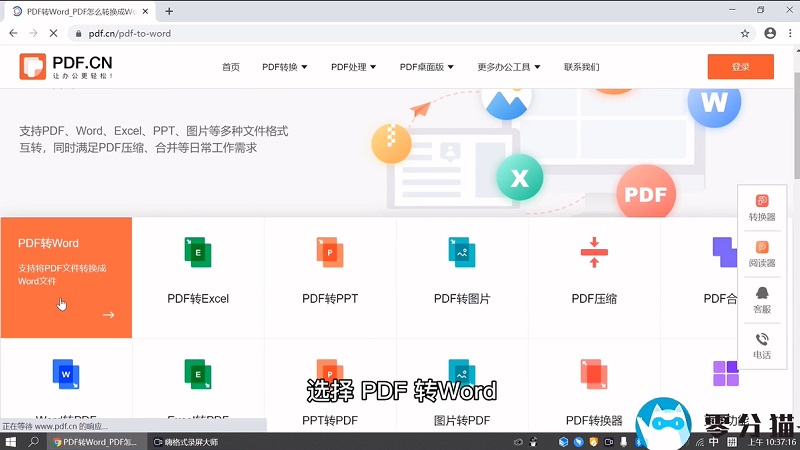Image resolution: width=800 pixels, height=450 pixels.
Task: Bookmark this page with star icon
Action: tap(745, 33)
